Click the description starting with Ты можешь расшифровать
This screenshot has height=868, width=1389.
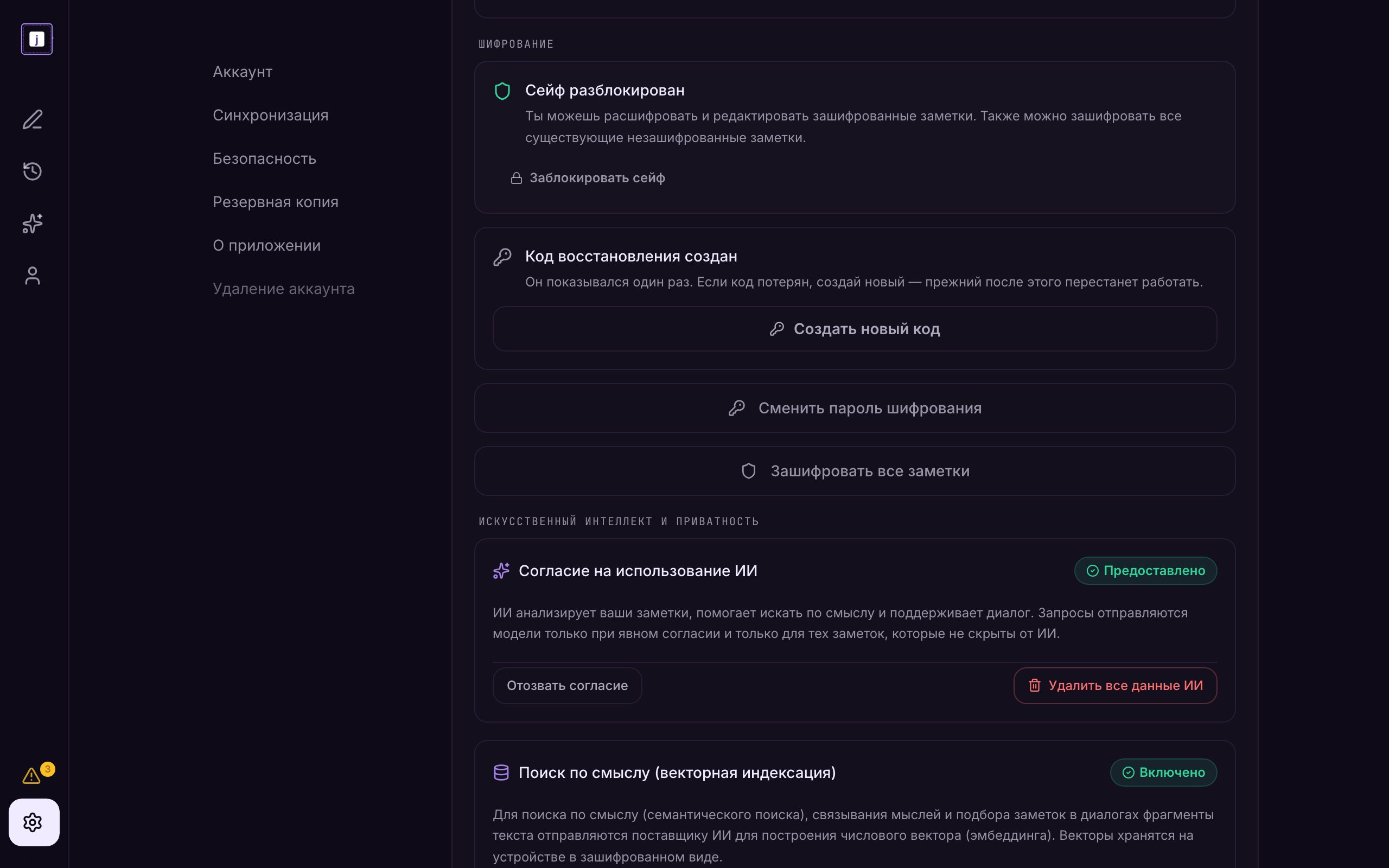pos(853,127)
